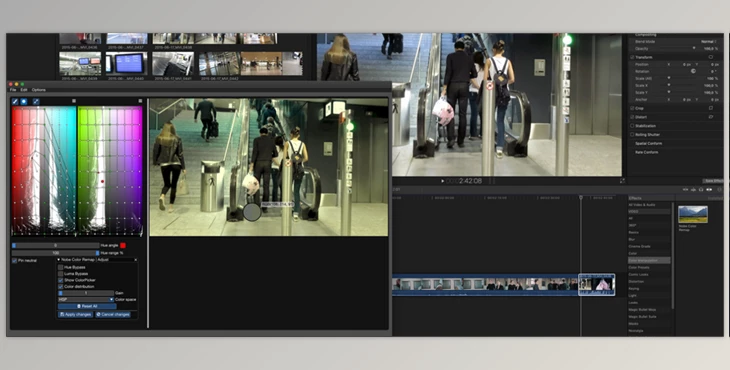The height and width of the screenshot is (370, 730).
Task: Select the circle tool icon above the hue grid
Action: [x=24, y=101]
